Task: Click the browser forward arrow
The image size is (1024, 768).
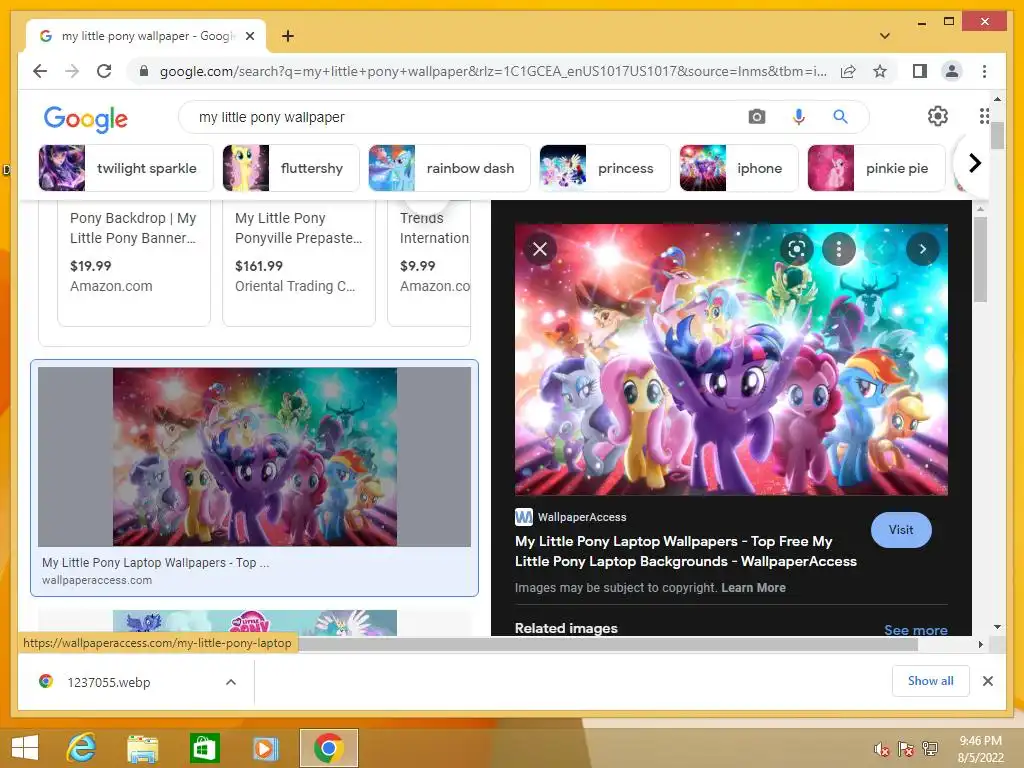Action: (72, 71)
